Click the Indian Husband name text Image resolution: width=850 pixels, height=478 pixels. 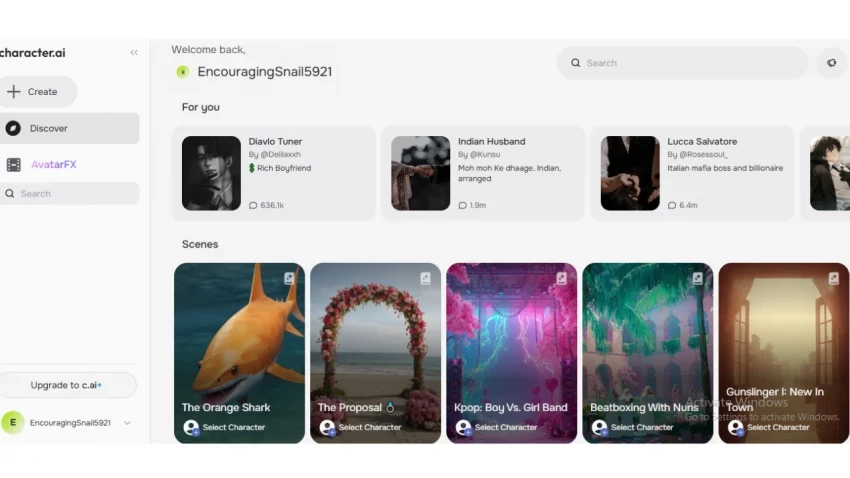tap(492, 141)
